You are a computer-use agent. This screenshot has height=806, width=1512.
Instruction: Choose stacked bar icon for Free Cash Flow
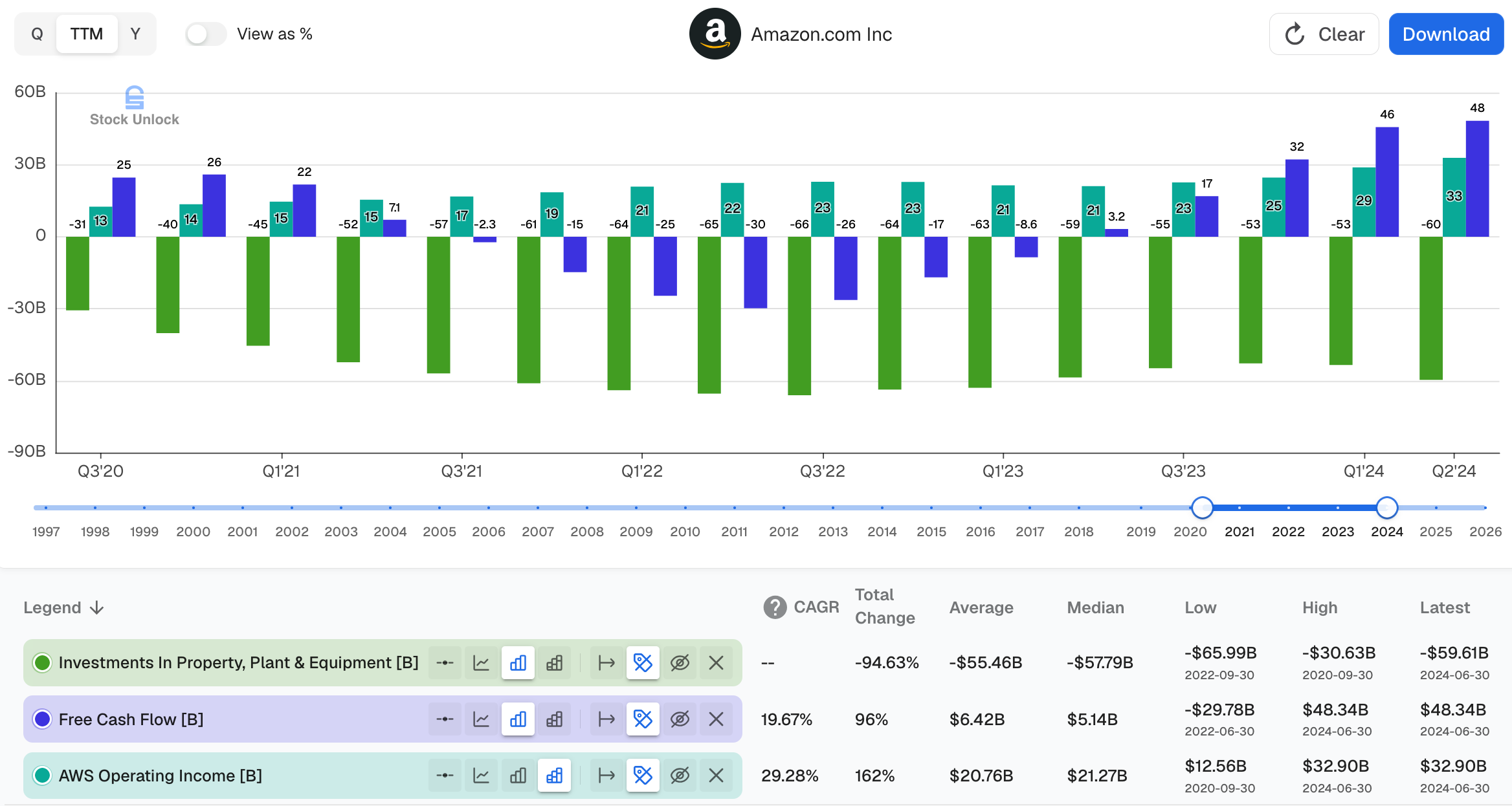[x=554, y=719]
